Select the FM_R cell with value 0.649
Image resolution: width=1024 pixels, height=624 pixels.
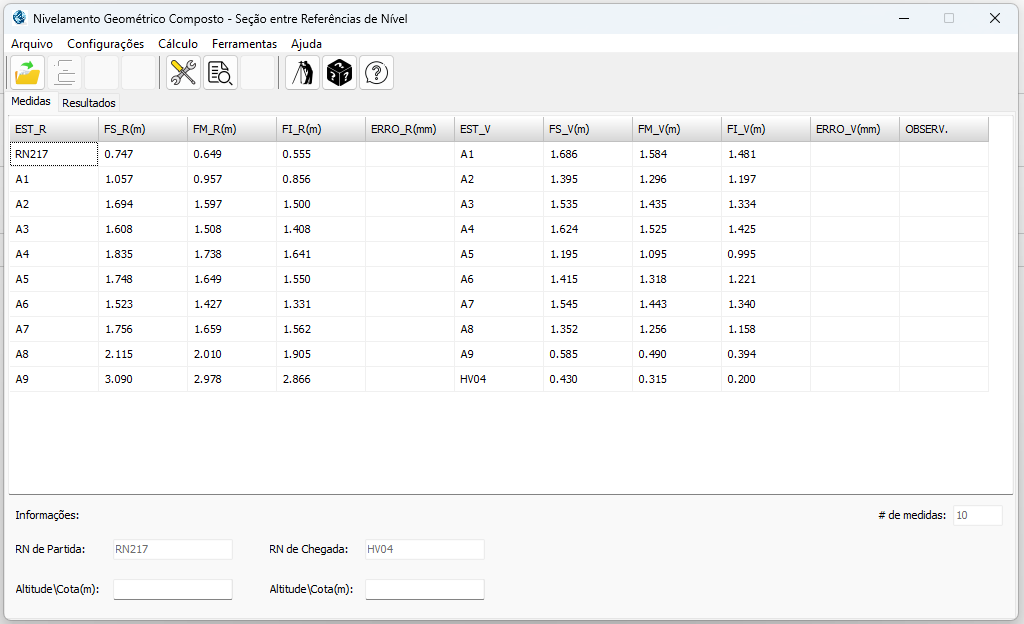click(x=232, y=154)
